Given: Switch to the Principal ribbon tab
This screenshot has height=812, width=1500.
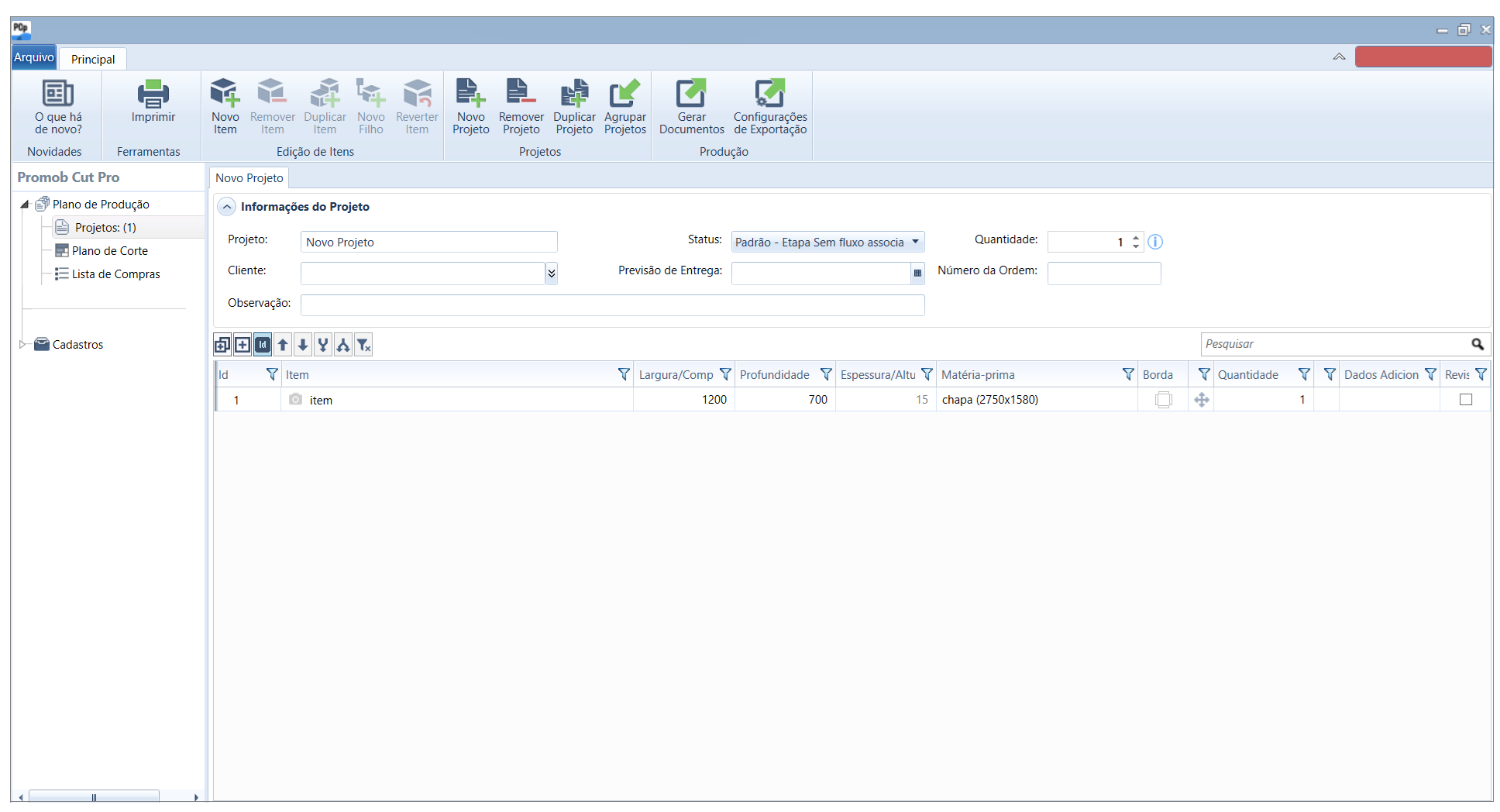Looking at the screenshot, I should pos(93,59).
